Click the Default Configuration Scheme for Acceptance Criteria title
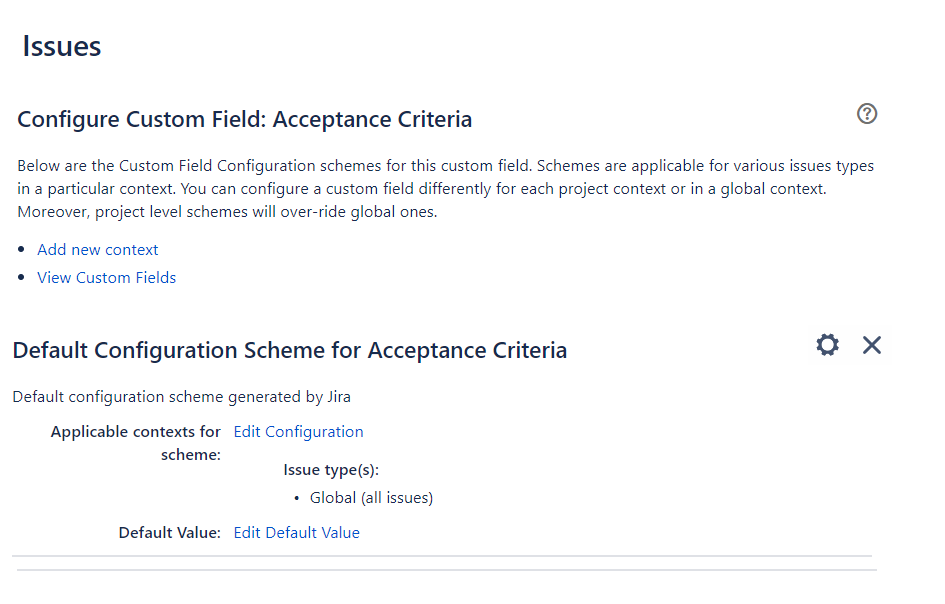 (290, 350)
